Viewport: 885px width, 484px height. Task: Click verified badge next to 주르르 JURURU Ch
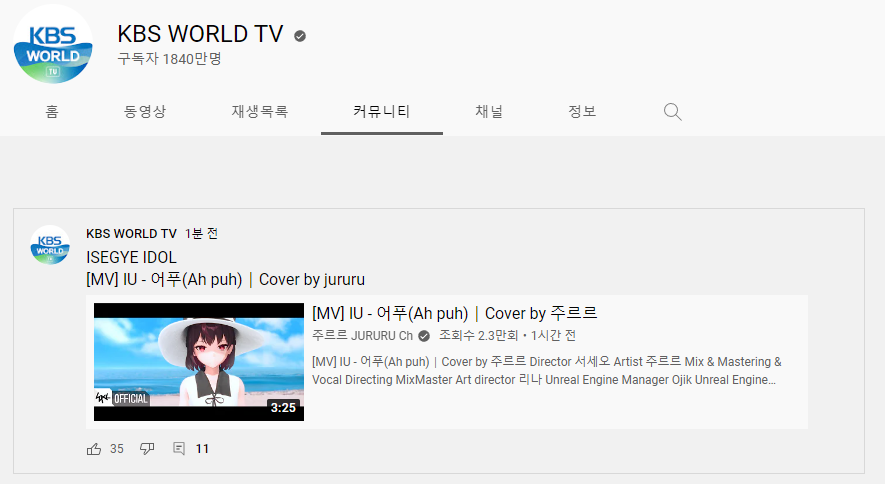[x=424, y=336]
